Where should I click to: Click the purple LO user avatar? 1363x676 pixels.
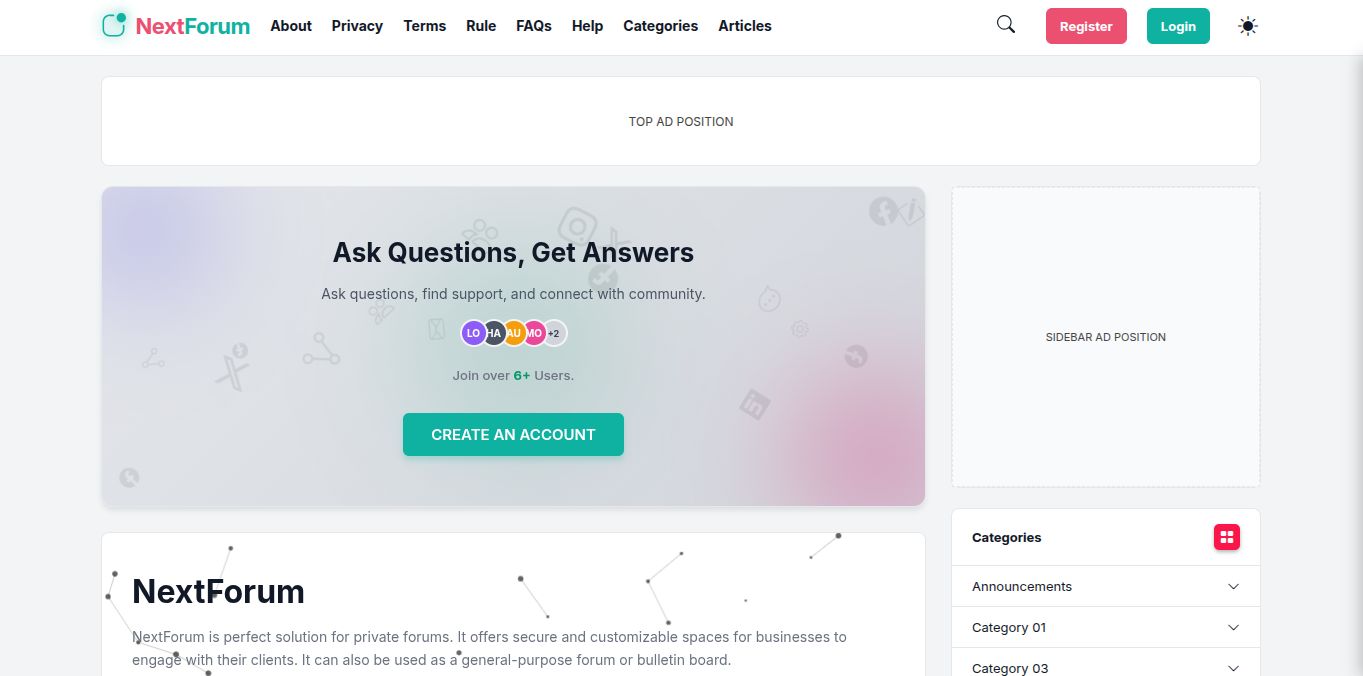[x=473, y=333]
